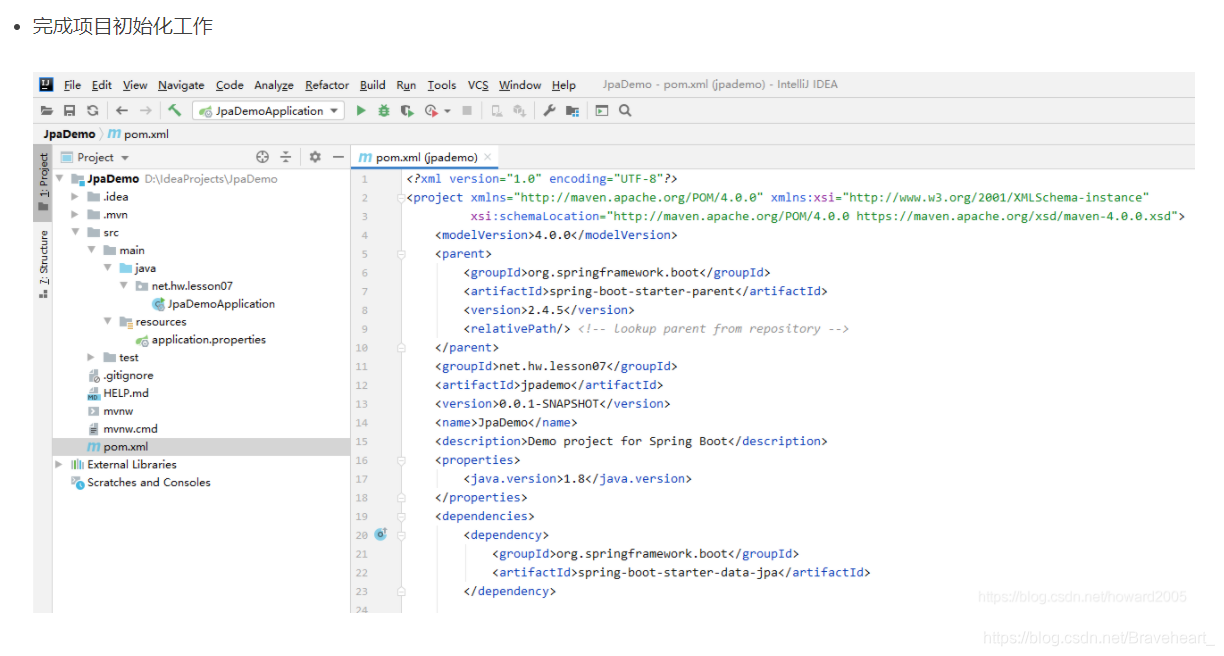Toggle the 1: Project tool window tab
Screen dimensions: 1224x656
(x=43, y=183)
